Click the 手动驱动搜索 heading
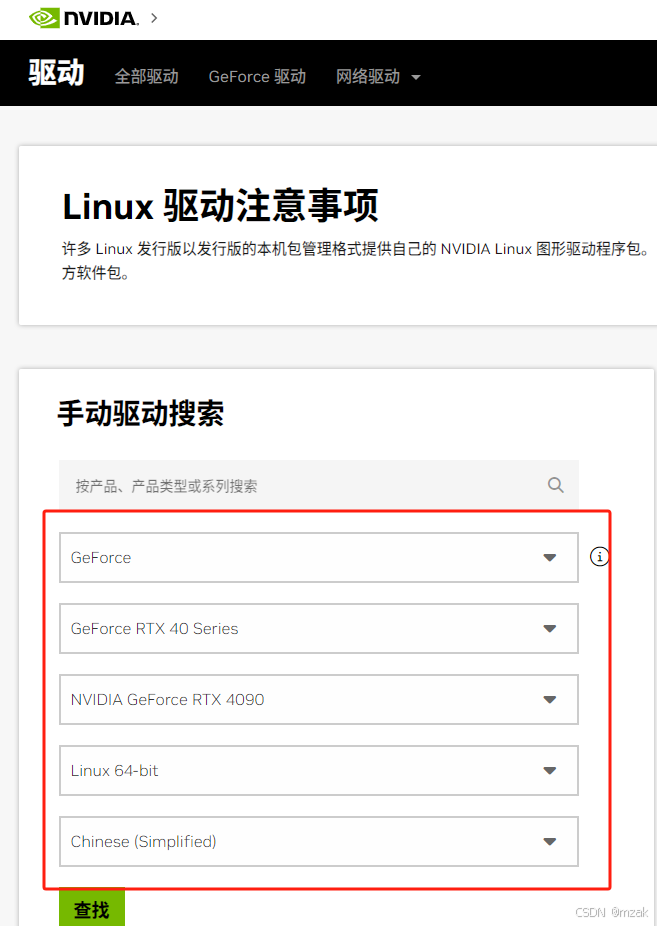Viewport: 657px width, 926px height. coord(140,413)
